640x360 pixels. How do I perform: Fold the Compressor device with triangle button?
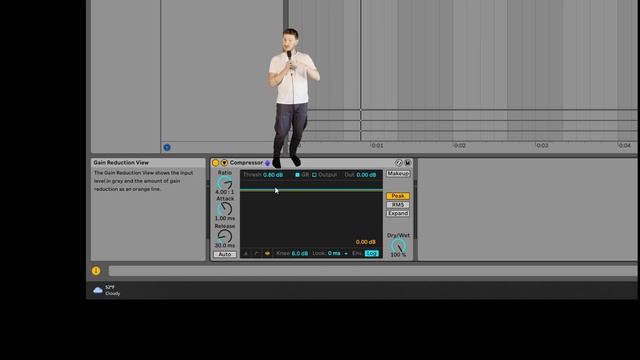[x=224, y=163]
